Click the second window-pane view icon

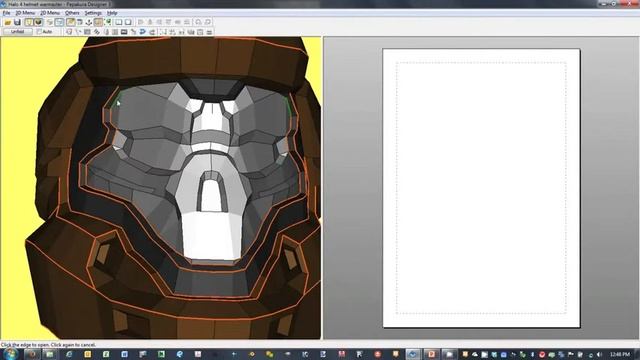tap(128, 22)
